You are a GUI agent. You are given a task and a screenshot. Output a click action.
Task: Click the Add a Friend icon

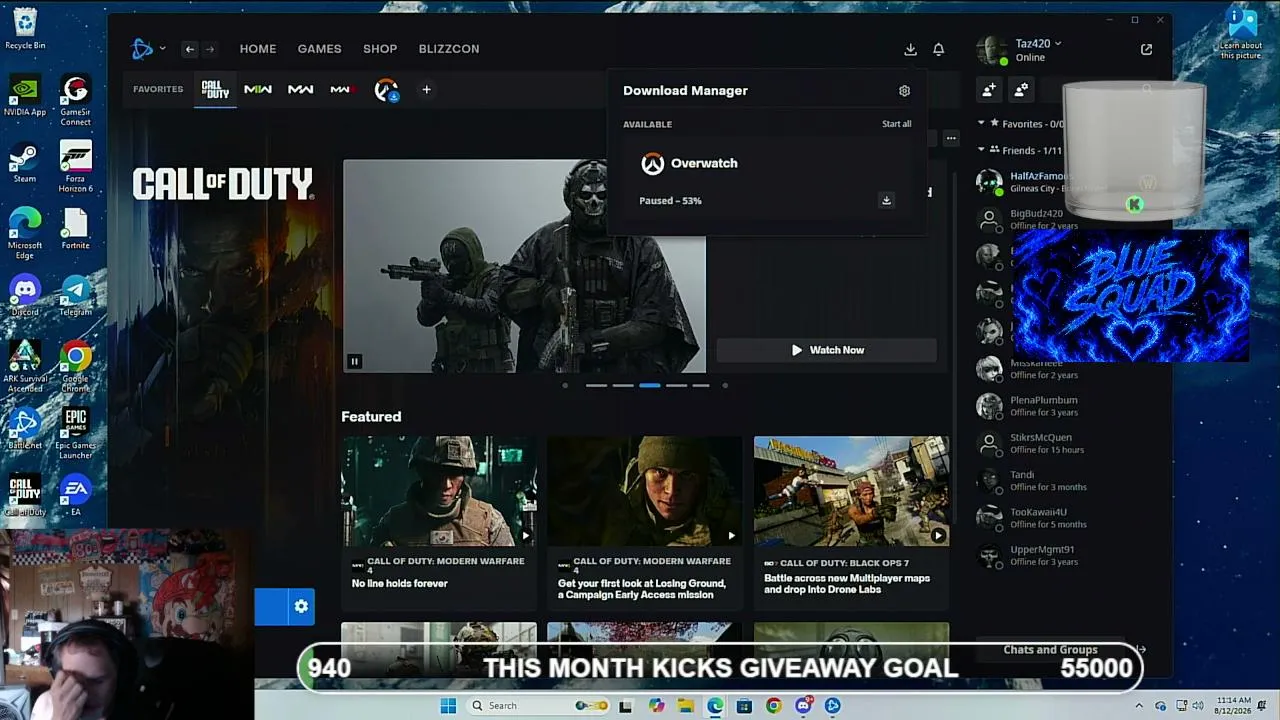pos(989,90)
